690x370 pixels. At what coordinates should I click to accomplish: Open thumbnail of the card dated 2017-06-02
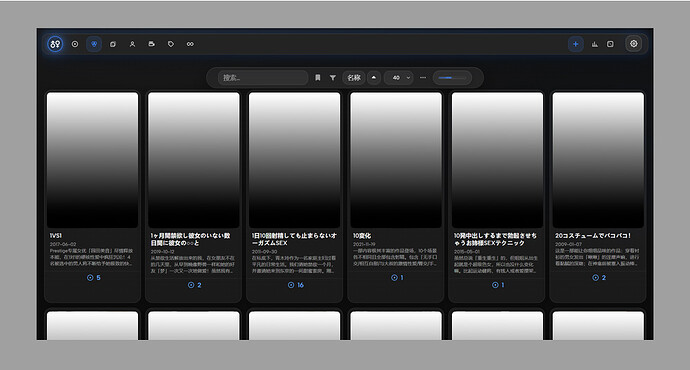point(92,160)
